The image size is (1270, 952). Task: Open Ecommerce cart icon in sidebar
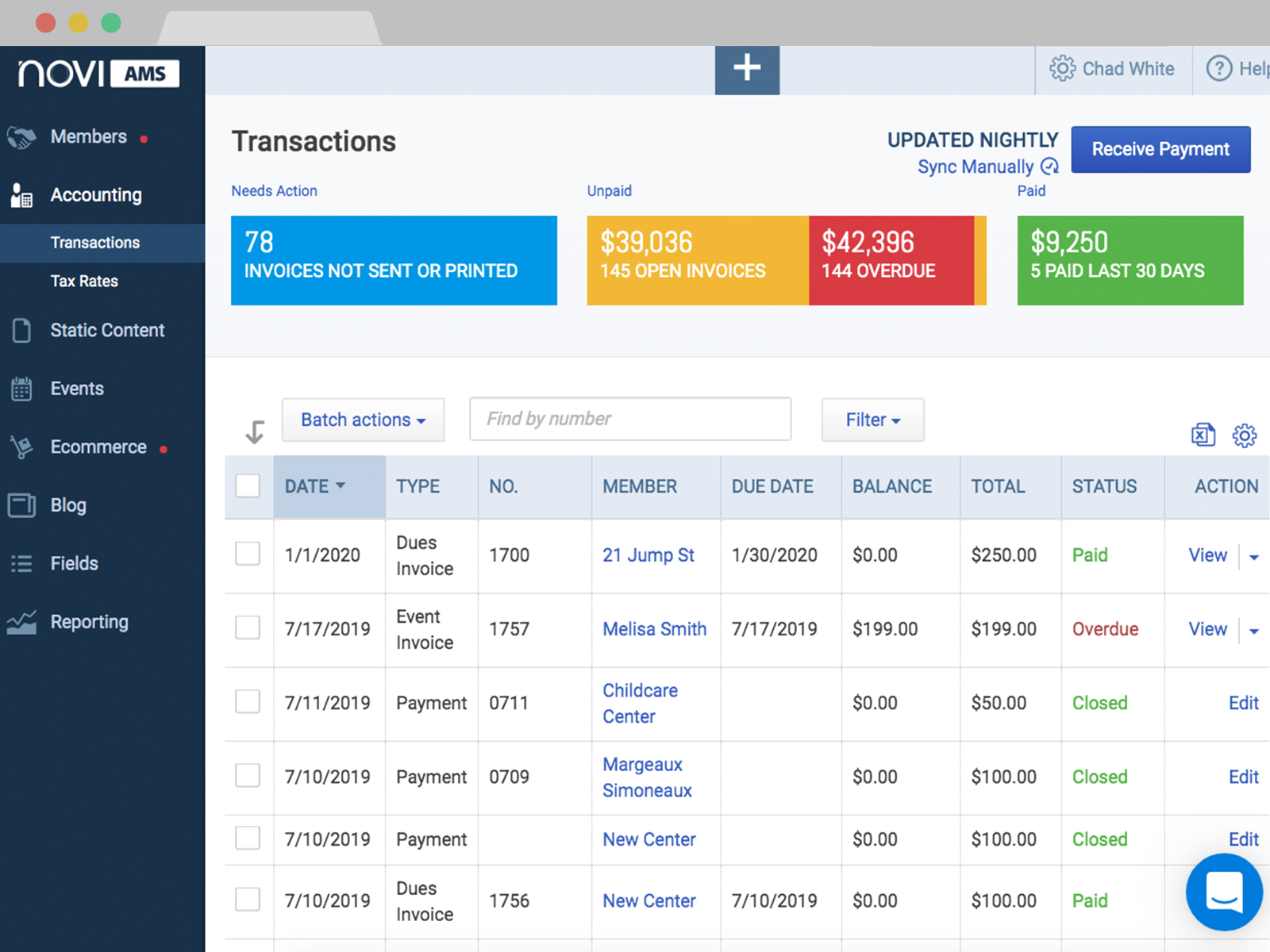click(21, 447)
